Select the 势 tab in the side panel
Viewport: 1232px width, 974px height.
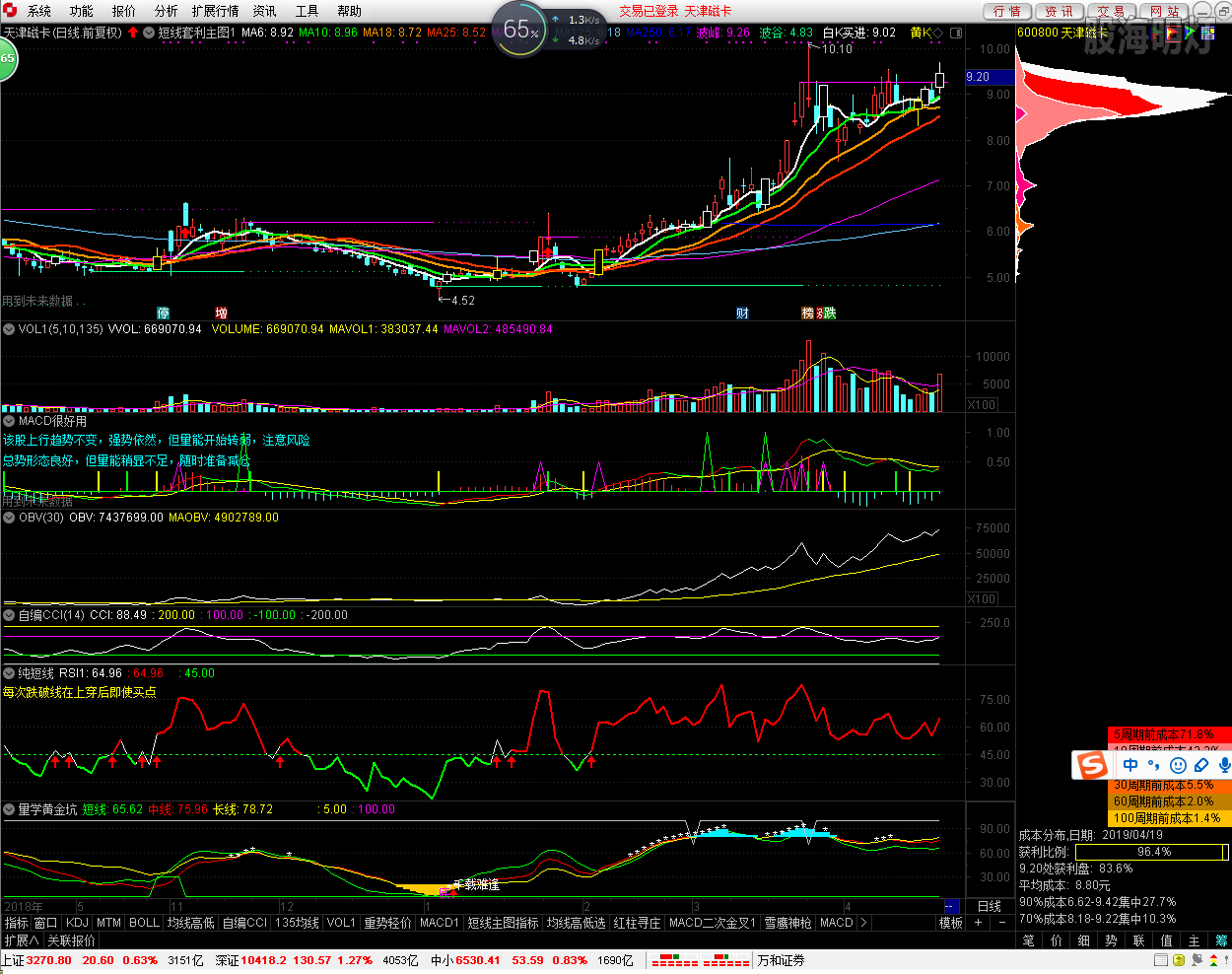click(x=1112, y=940)
